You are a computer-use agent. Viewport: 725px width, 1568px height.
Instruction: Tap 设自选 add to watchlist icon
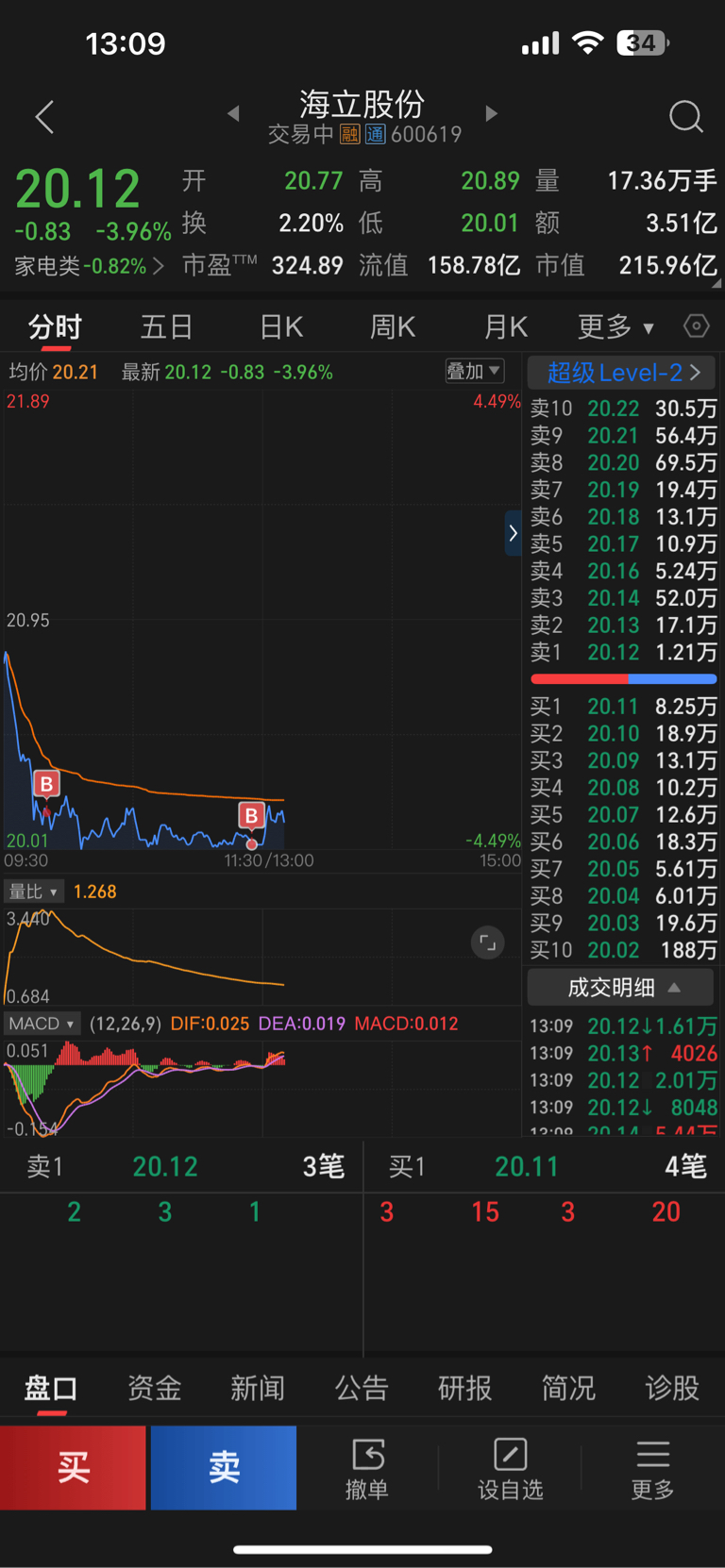(511, 1469)
